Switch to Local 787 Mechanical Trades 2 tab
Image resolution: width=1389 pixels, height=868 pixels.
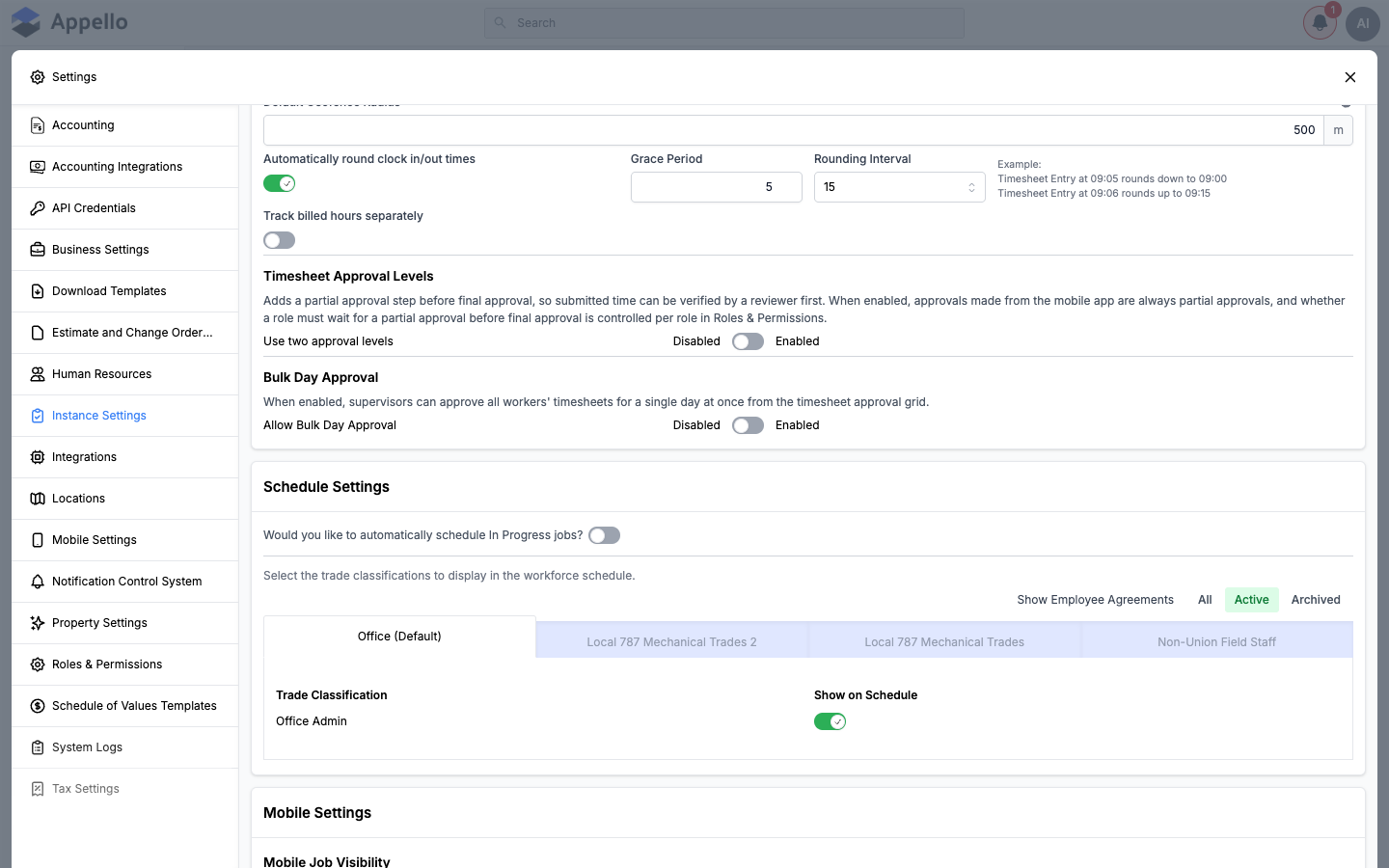click(x=671, y=641)
